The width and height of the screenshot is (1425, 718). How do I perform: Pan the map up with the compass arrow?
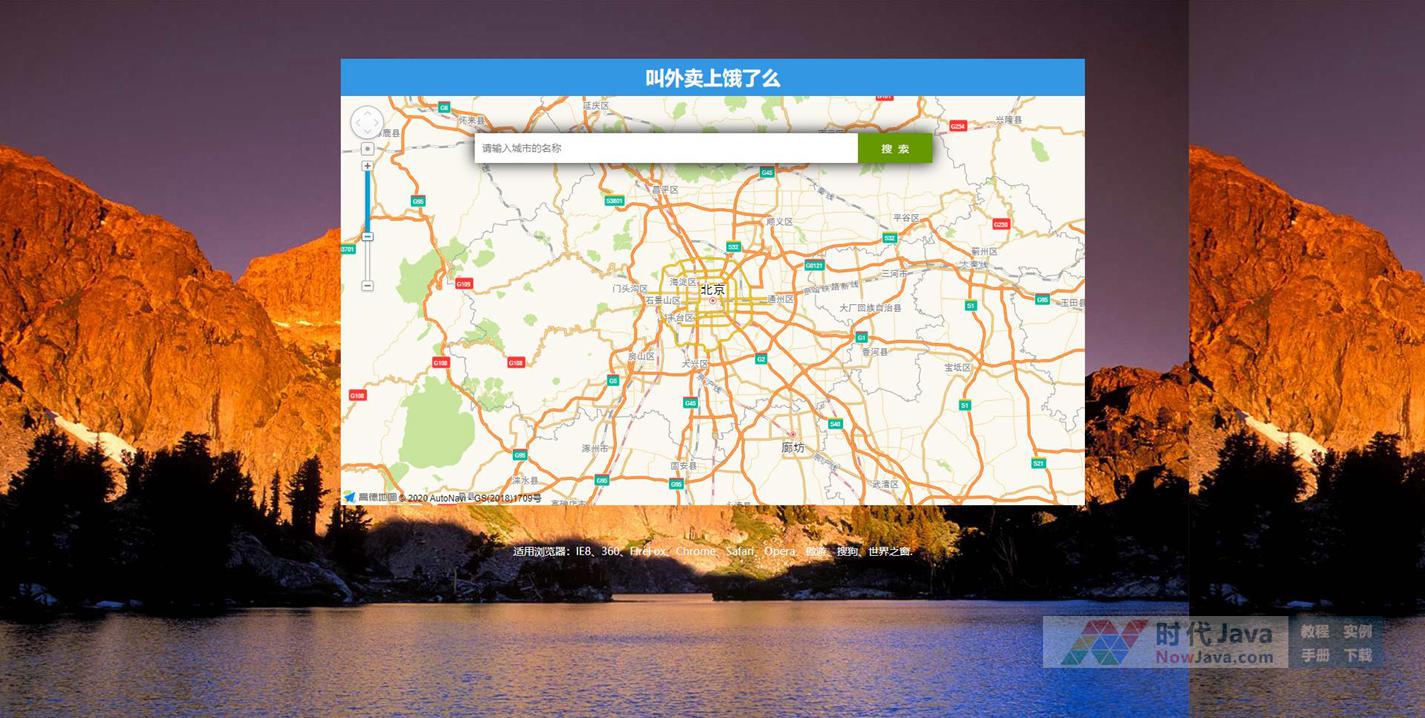pyautogui.click(x=367, y=112)
